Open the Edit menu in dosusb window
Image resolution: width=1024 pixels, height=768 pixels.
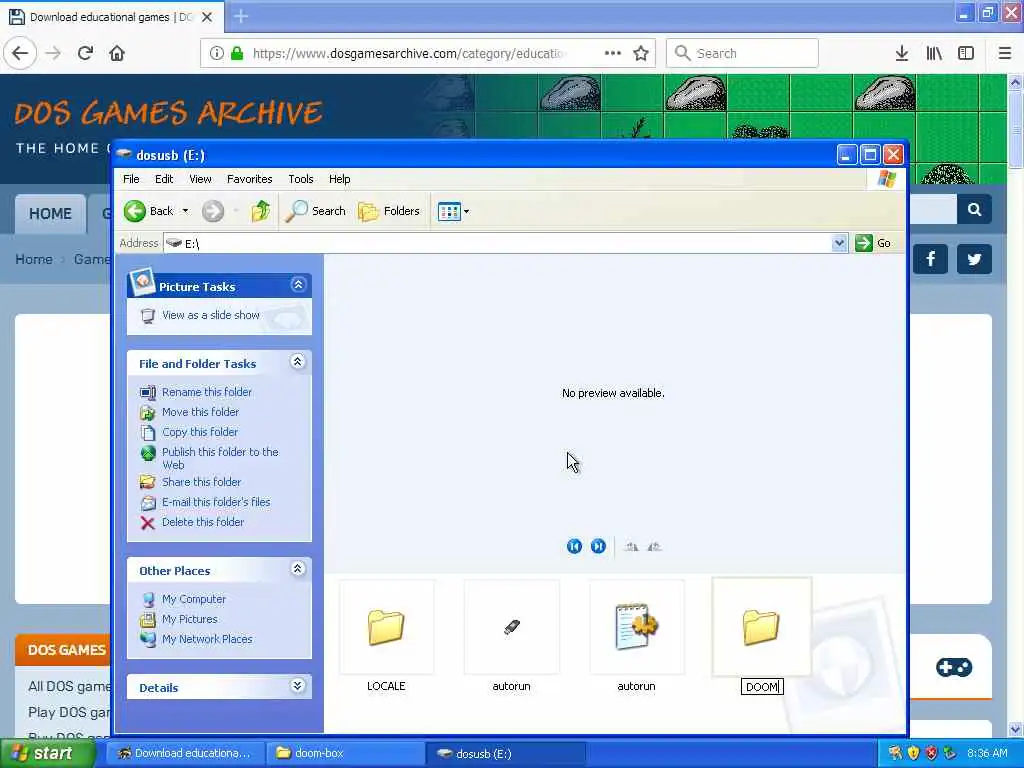164,179
